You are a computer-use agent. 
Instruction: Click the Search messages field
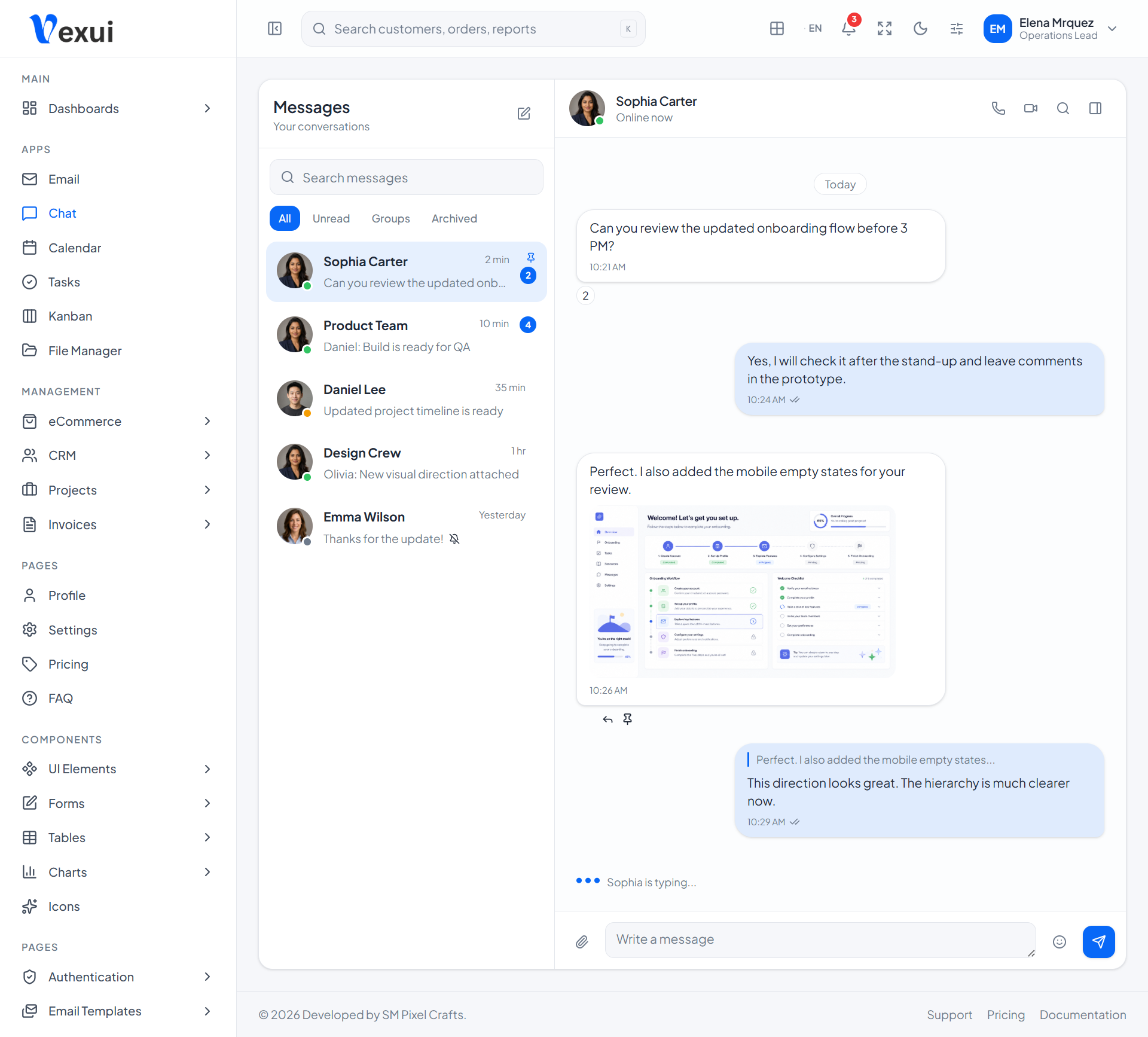point(407,178)
